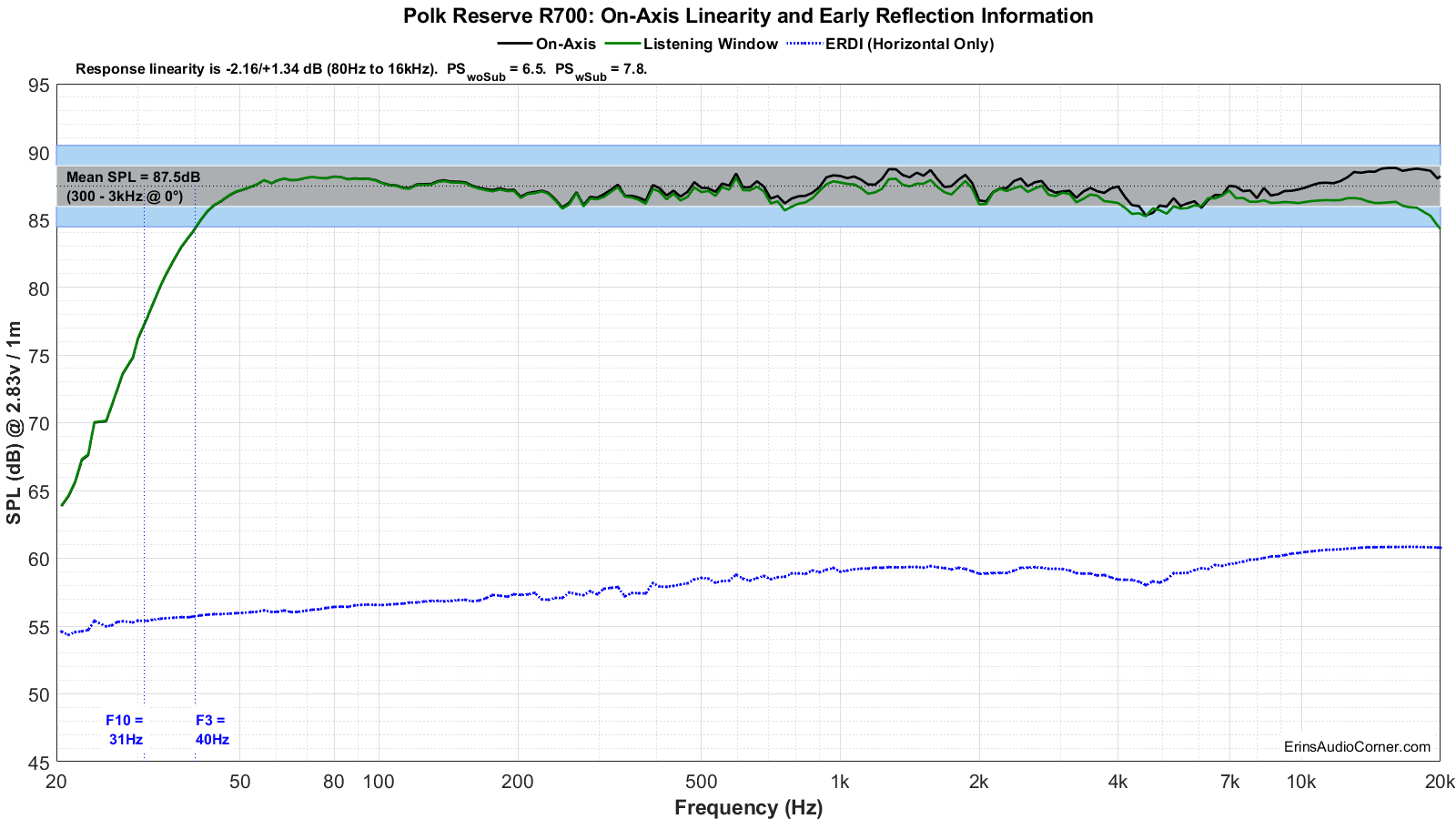The image size is (1456, 819).
Task: Click the 10k x-axis tick label
Action: [x=1300, y=782]
